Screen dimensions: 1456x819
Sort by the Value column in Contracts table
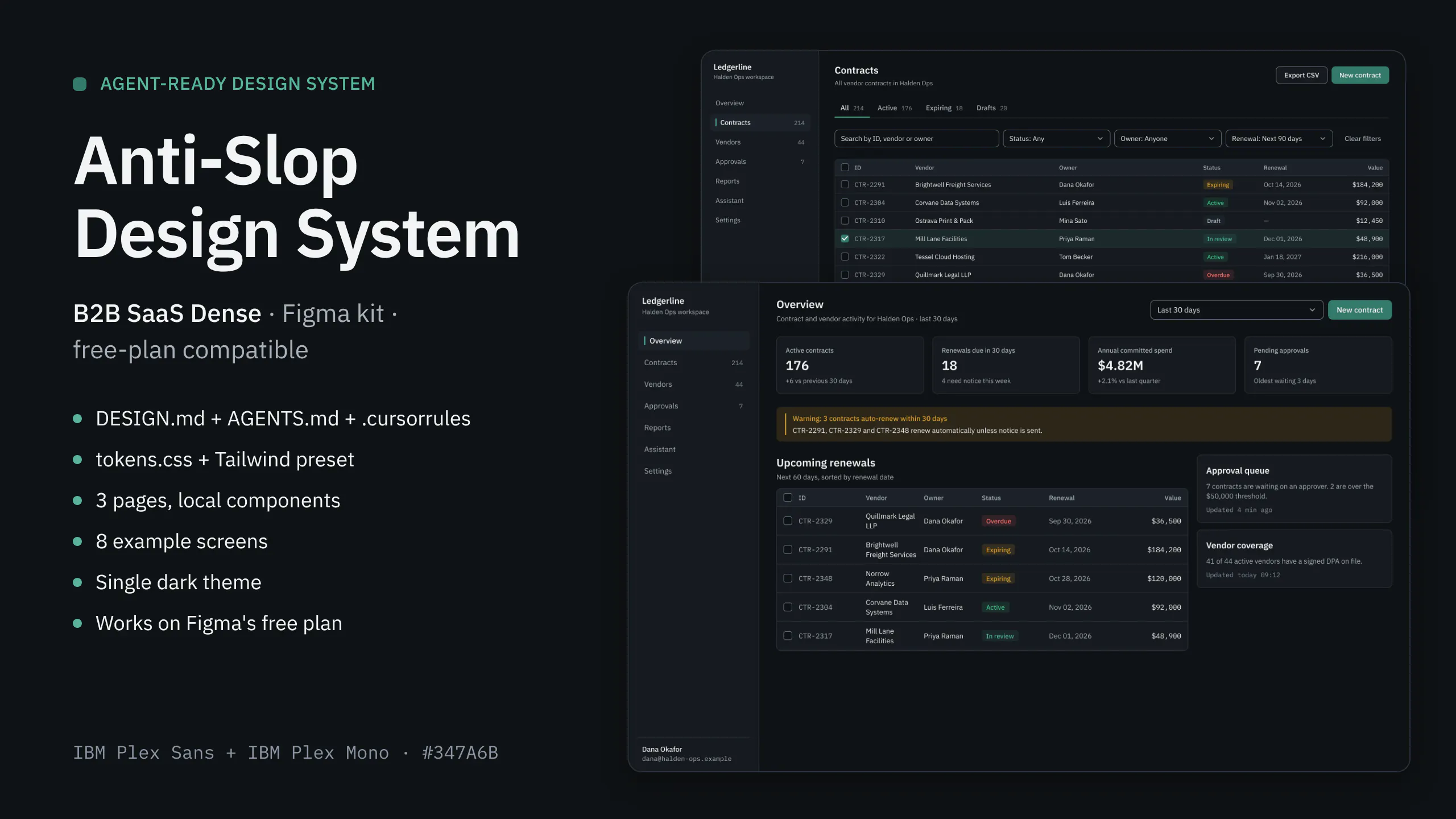click(x=1375, y=167)
